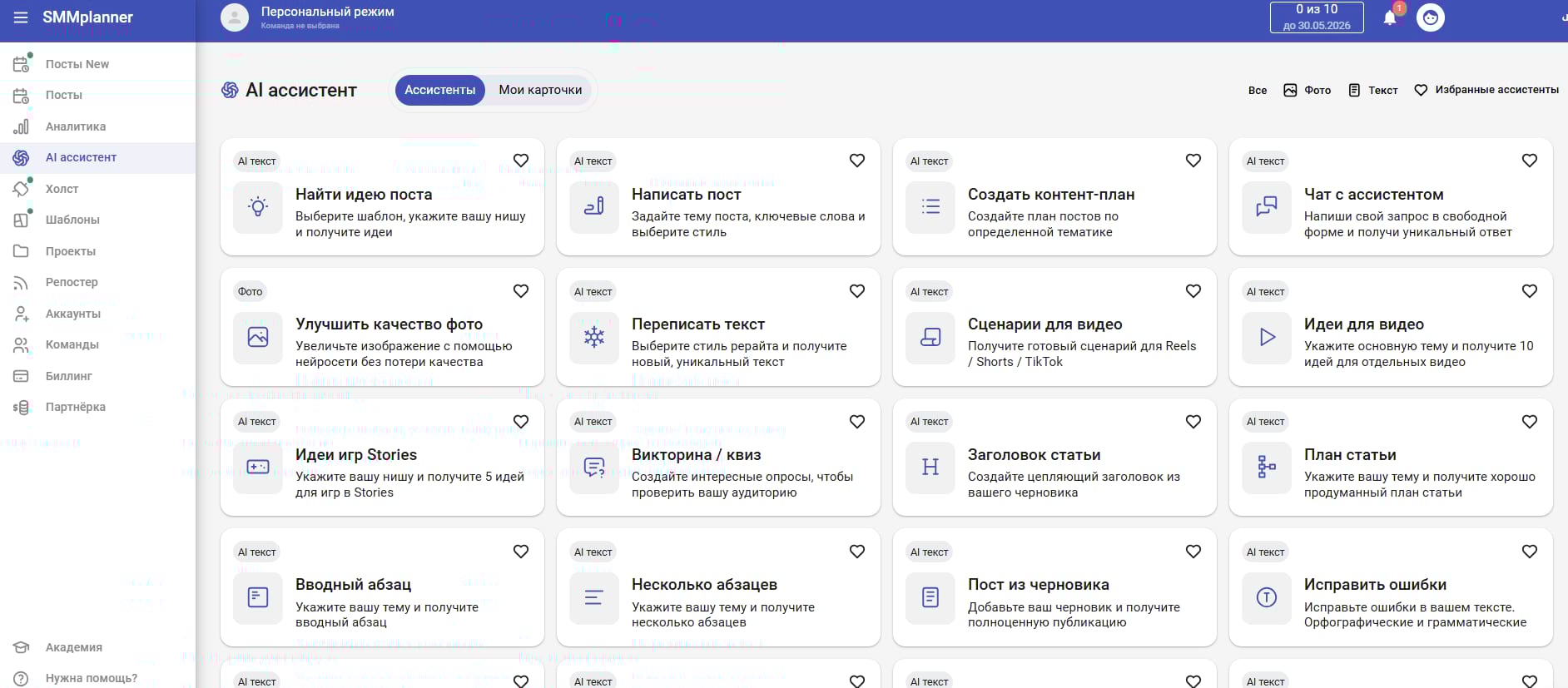Image resolution: width=1568 pixels, height=688 pixels.
Task: Open Шаблоны in the sidebar
Action: pyautogui.click(x=72, y=220)
